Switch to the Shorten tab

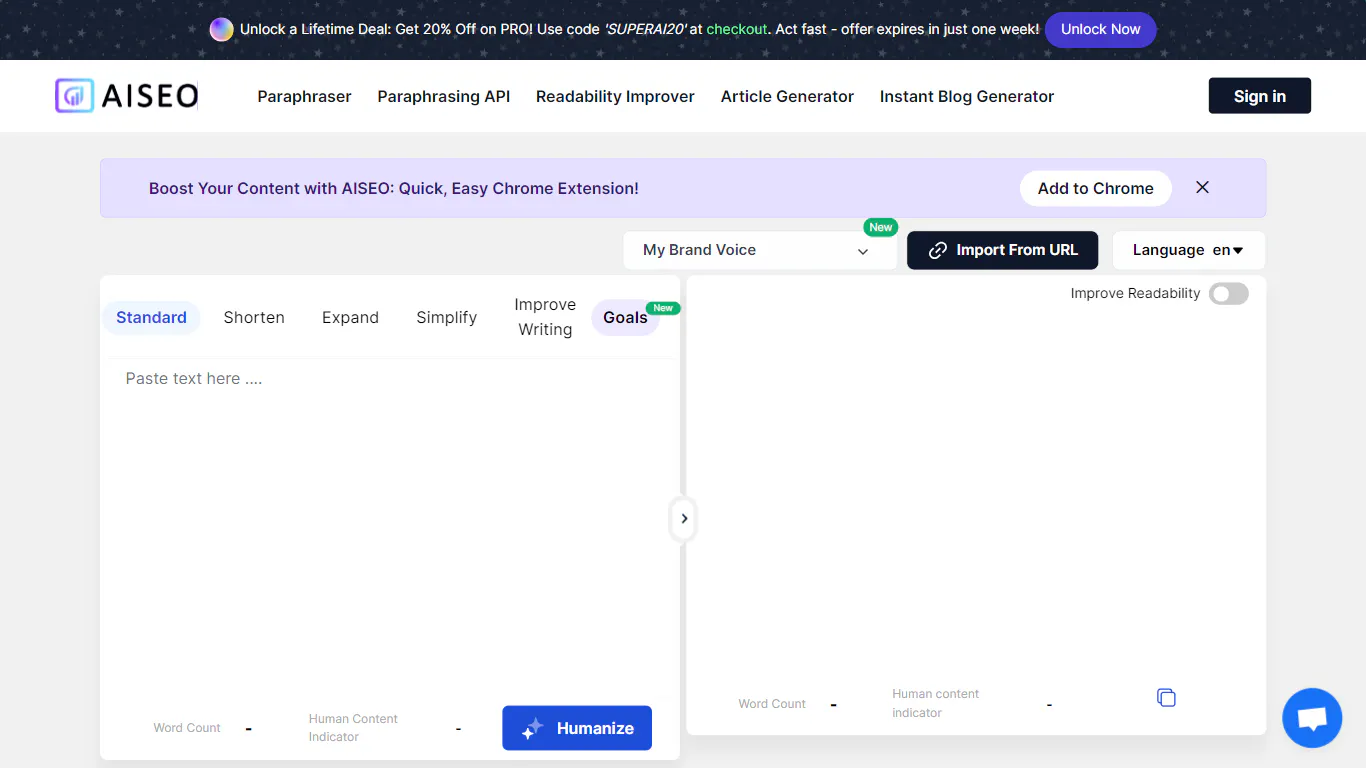254,317
